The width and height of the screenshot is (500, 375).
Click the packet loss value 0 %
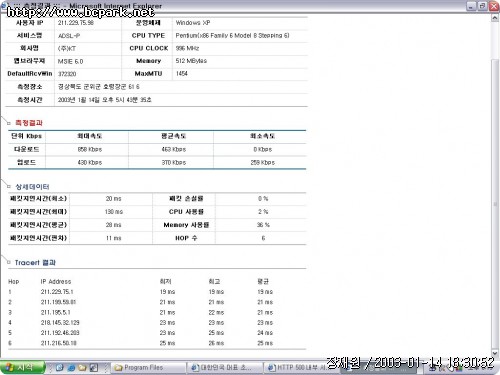tap(263, 199)
